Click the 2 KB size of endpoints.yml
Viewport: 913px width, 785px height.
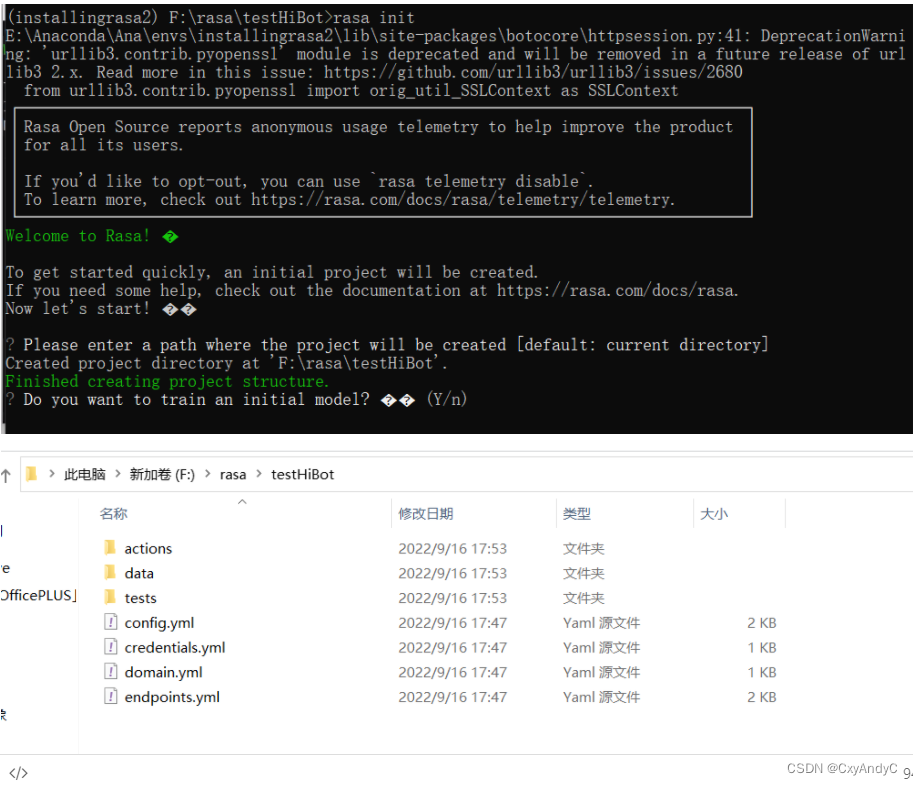pos(762,697)
